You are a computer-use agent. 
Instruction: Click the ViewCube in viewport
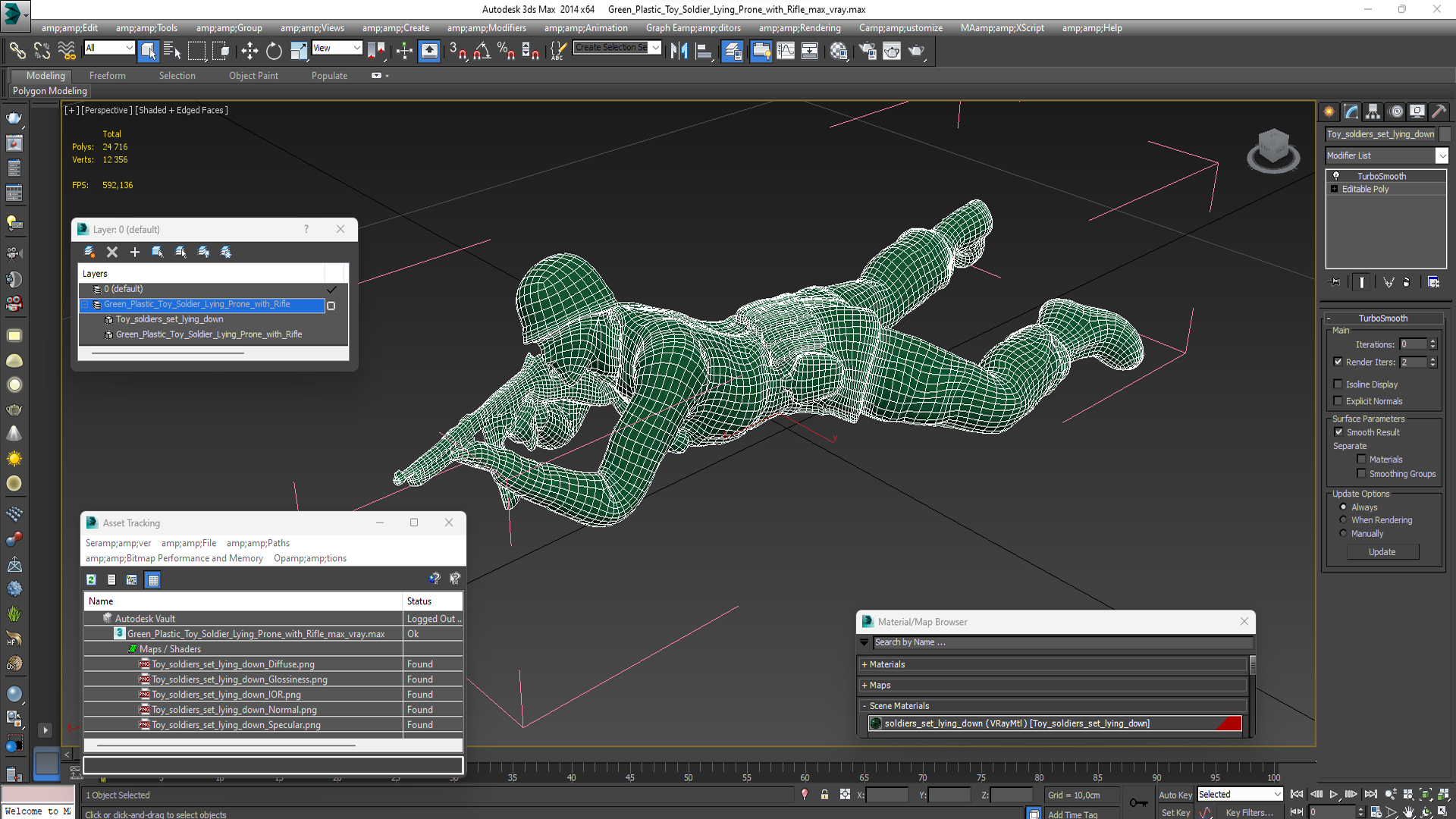pos(1273,150)
